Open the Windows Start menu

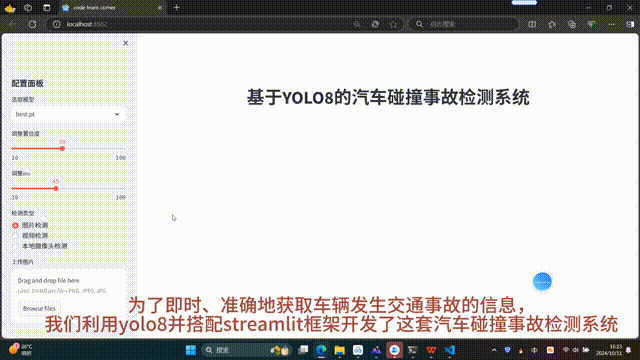pyautogui.click(x=191, y=350)
